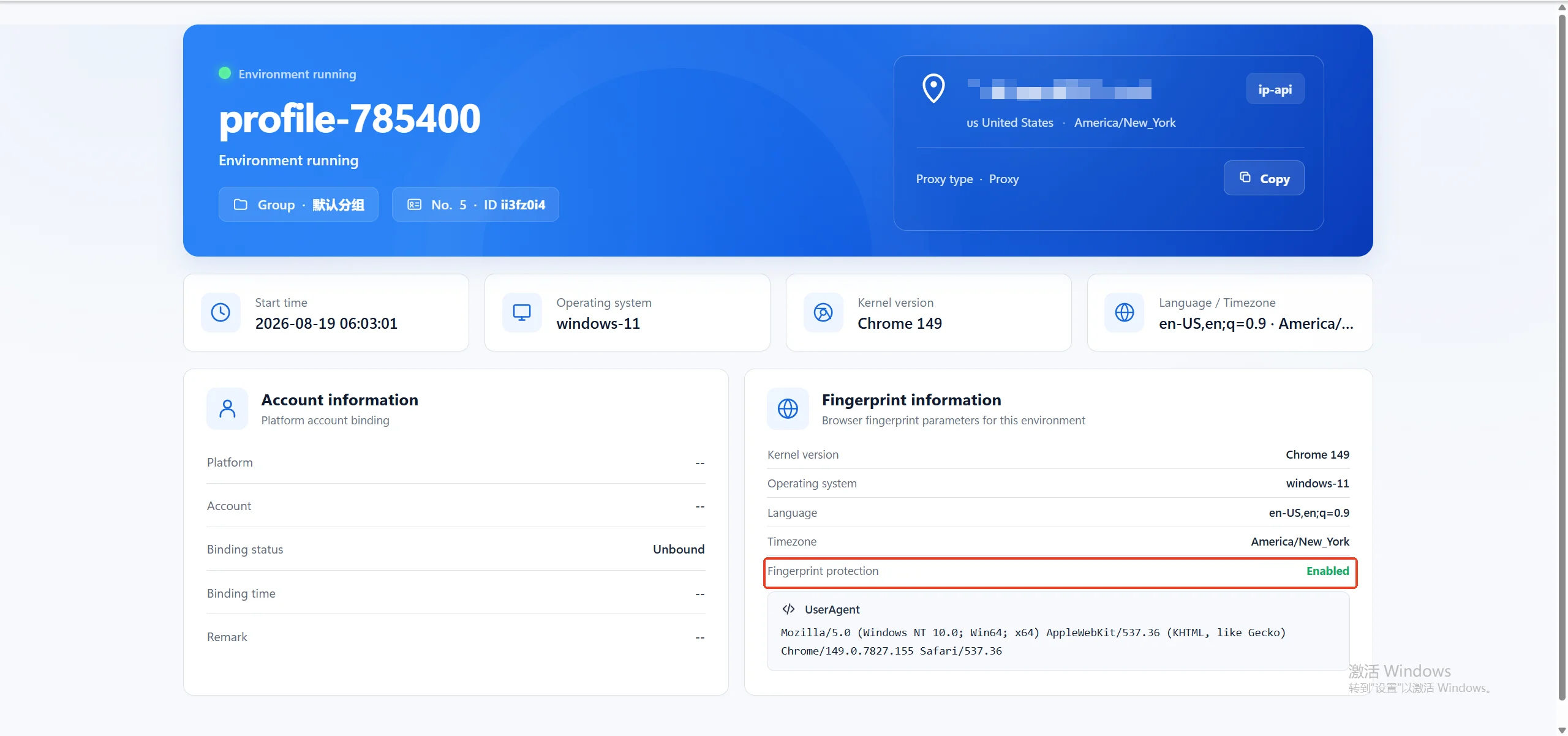The height and width of the screenshot is (736, 1568).
Task: Click windows-11 in the Fingerprint list
Action: 1317,484
